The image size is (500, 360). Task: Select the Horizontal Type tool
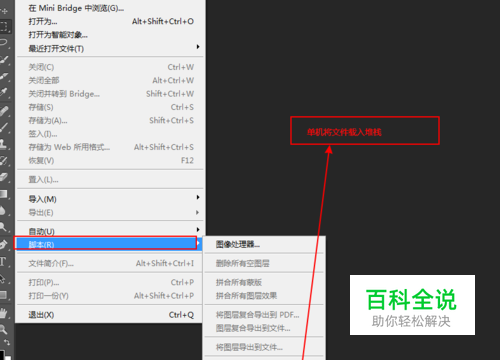click(4, 261)
